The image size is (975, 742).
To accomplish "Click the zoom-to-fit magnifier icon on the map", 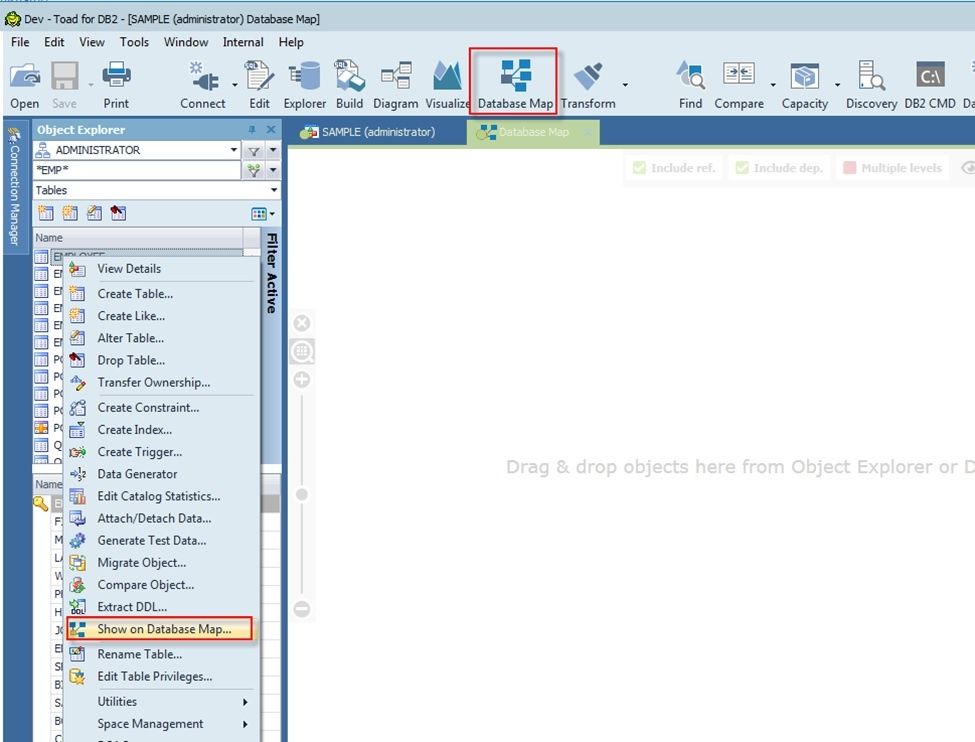I will tap(302, 351).
